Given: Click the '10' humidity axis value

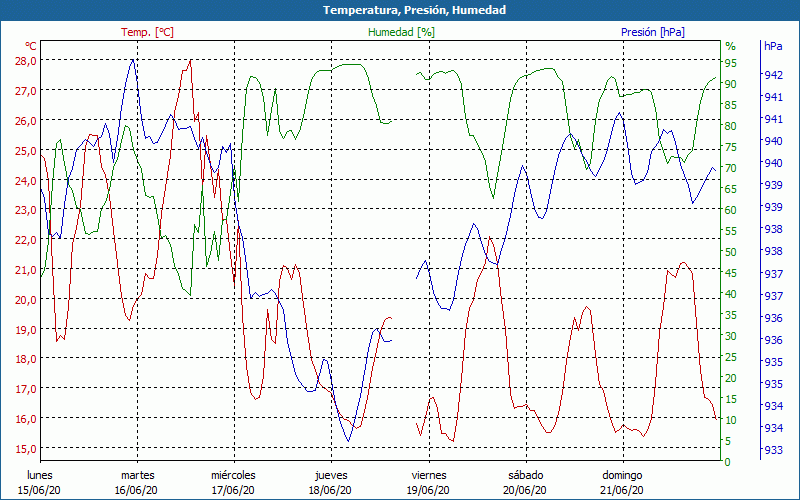Looking at the screenshot, I should 731,420.
